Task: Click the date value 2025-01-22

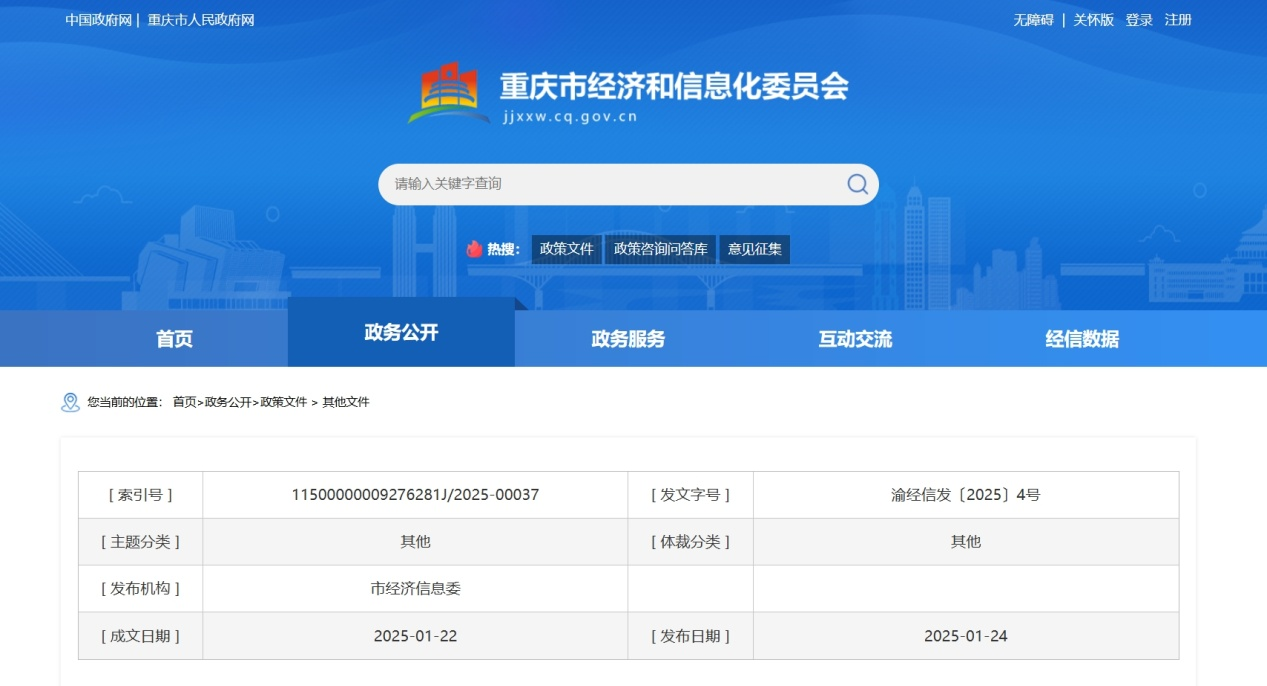Action: point(415,636)
